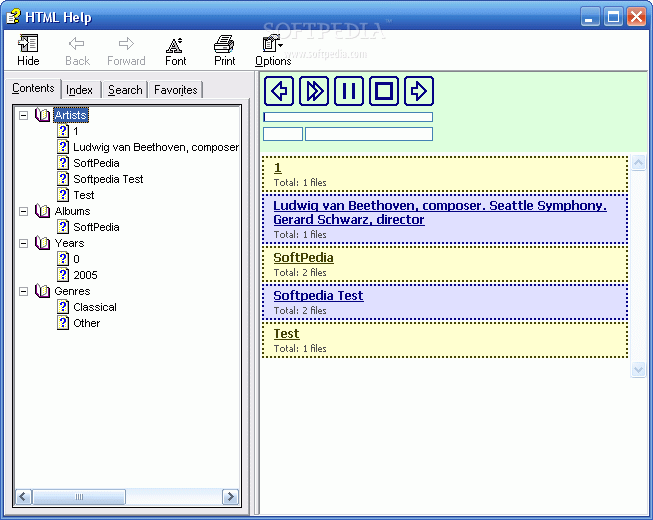The width and height of the screenshot is (653, 520).
Task: Click the Print toolbar button
Action: (x=224, y=50)
